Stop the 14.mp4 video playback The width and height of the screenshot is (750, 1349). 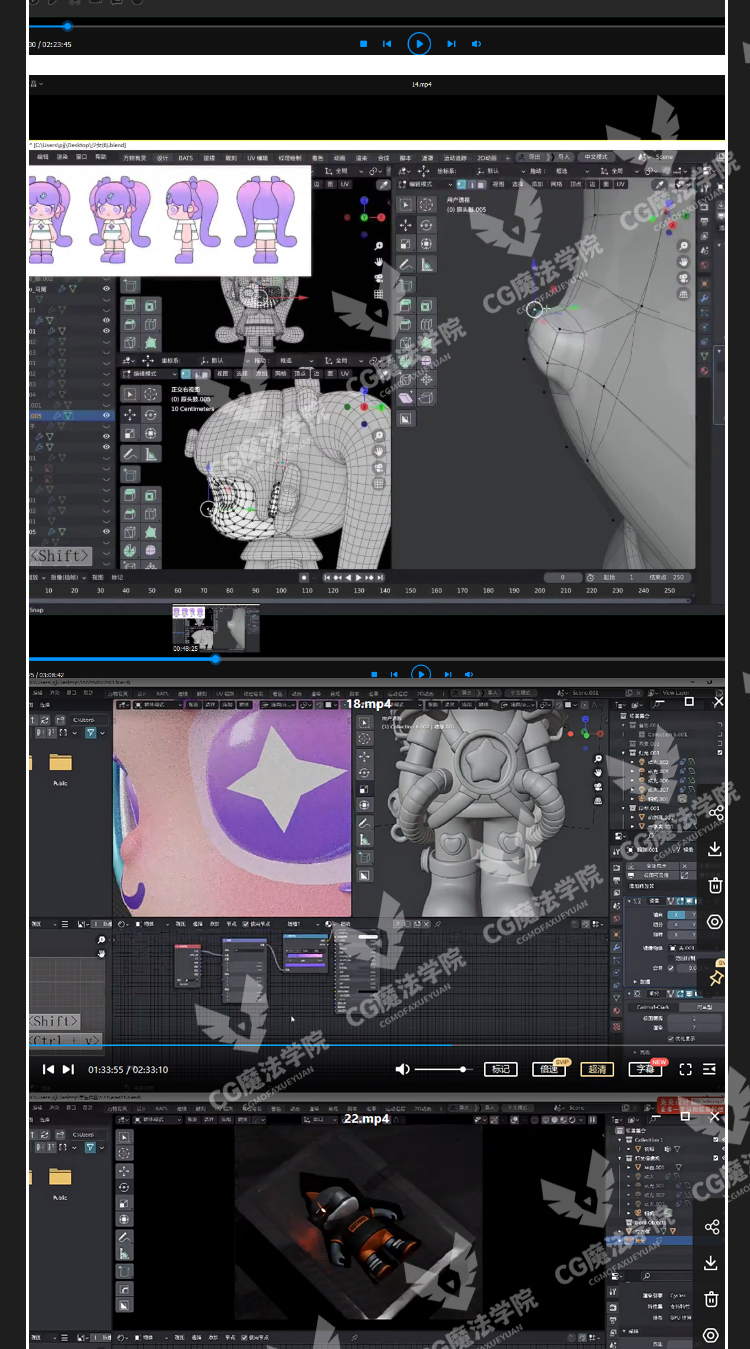(373, 674)
